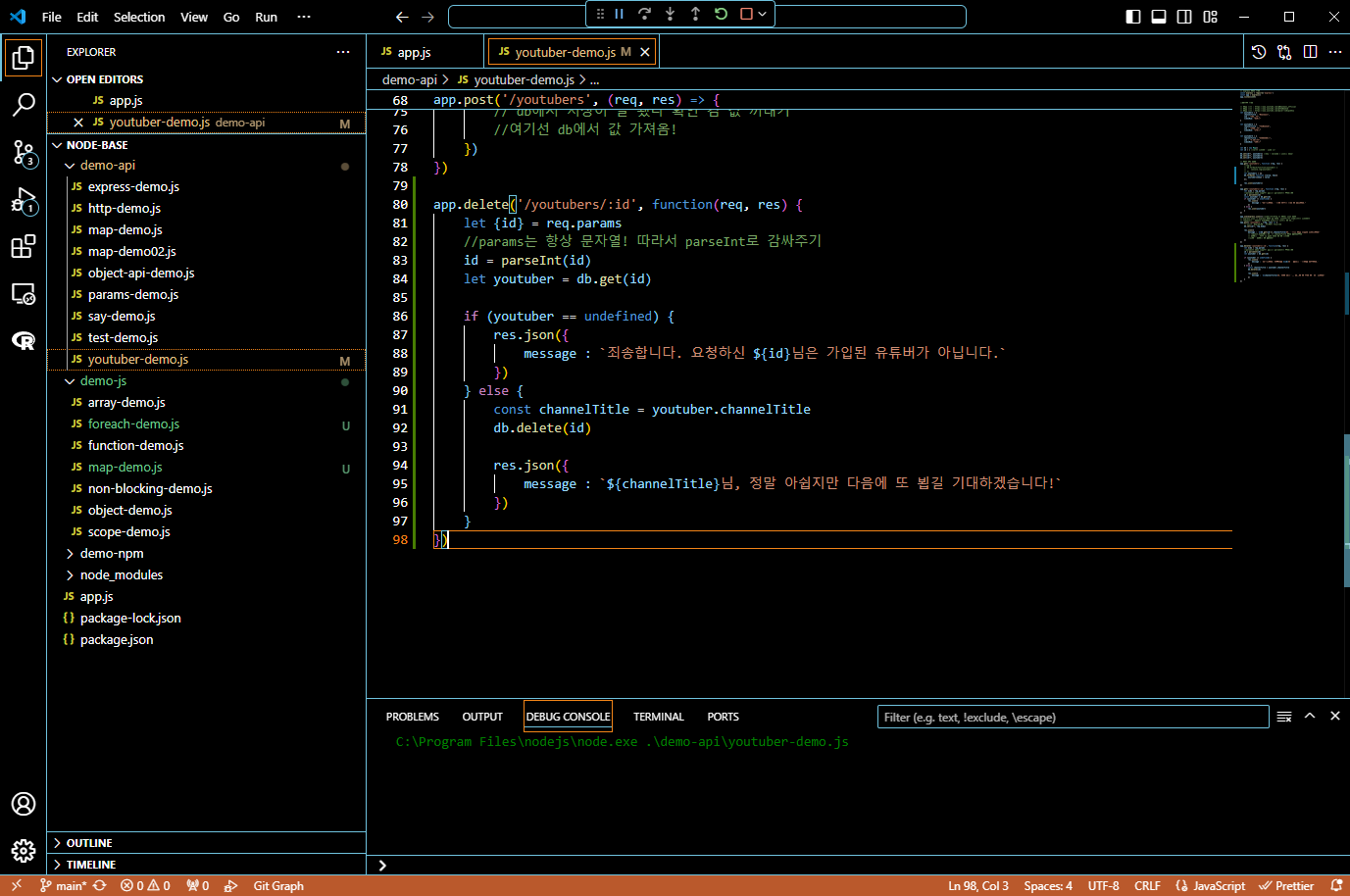This screenshot has height=896, width=1350.
Task: Open Git Graph from status bar
Action: pos(278,886)
